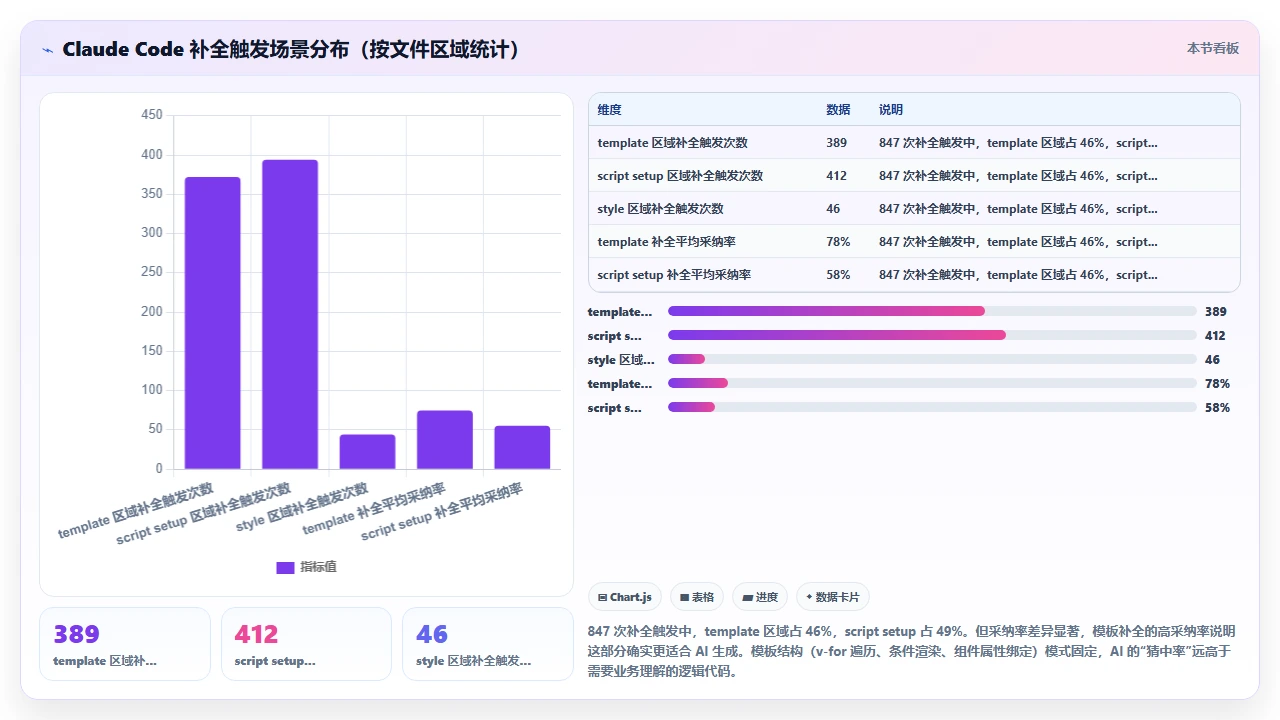The height and width of the screenshot is (720, 1280).
Task: Click the progress bar with value 389
Action: pyautogui.click(x=932, y=312)
